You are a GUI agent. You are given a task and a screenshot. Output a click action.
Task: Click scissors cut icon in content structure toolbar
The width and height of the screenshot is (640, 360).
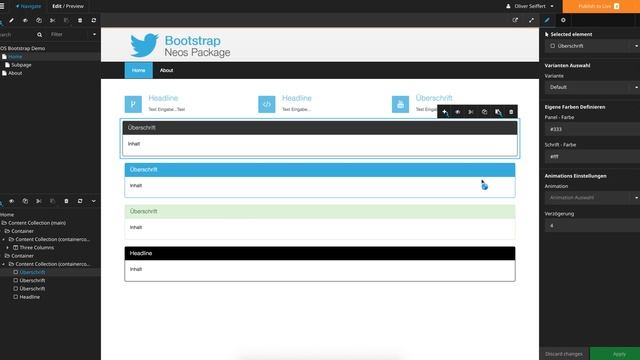(39, 201)
